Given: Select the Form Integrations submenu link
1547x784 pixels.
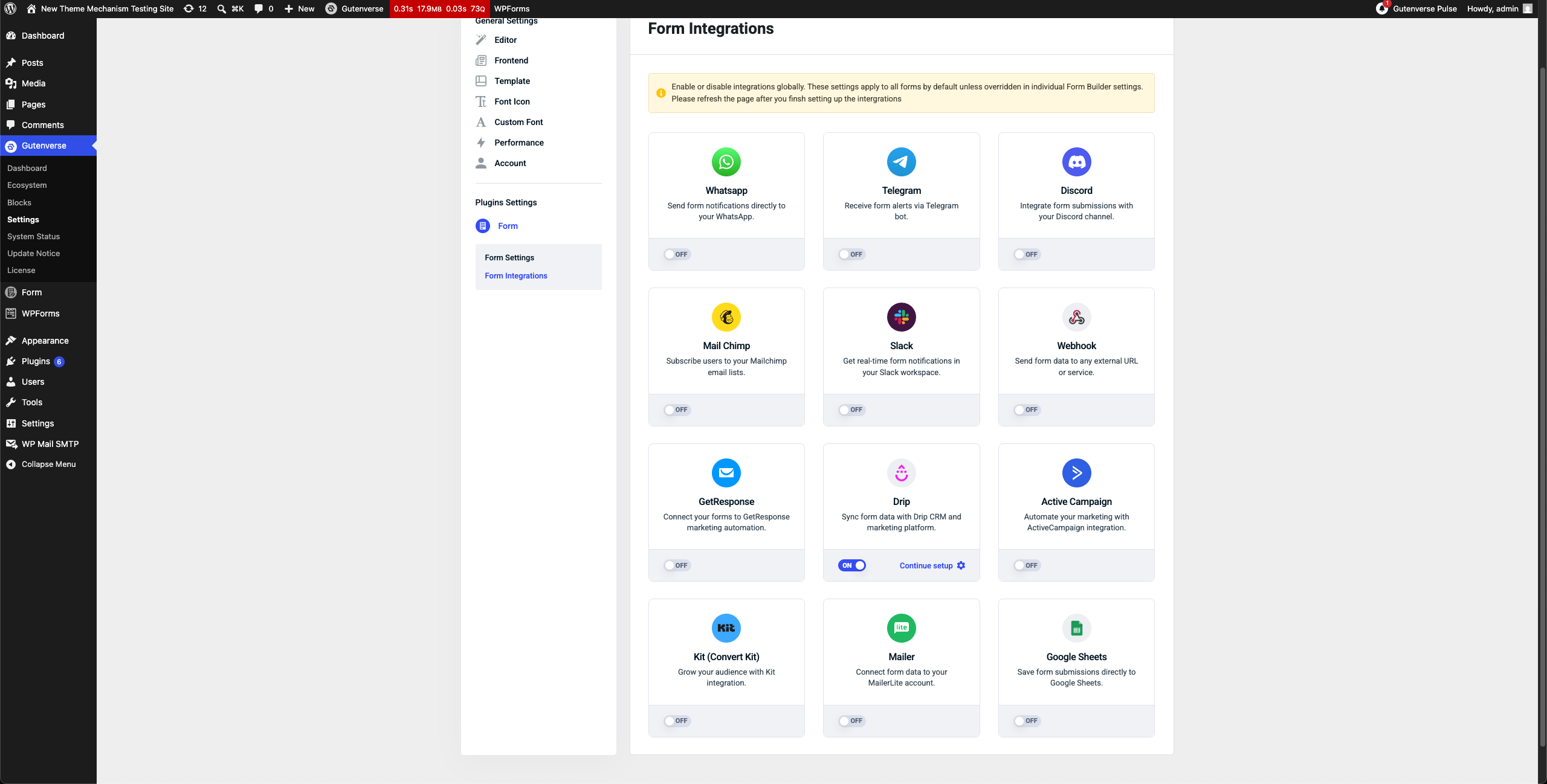Looking at the screenshot, I should click(x=516, y=275).
